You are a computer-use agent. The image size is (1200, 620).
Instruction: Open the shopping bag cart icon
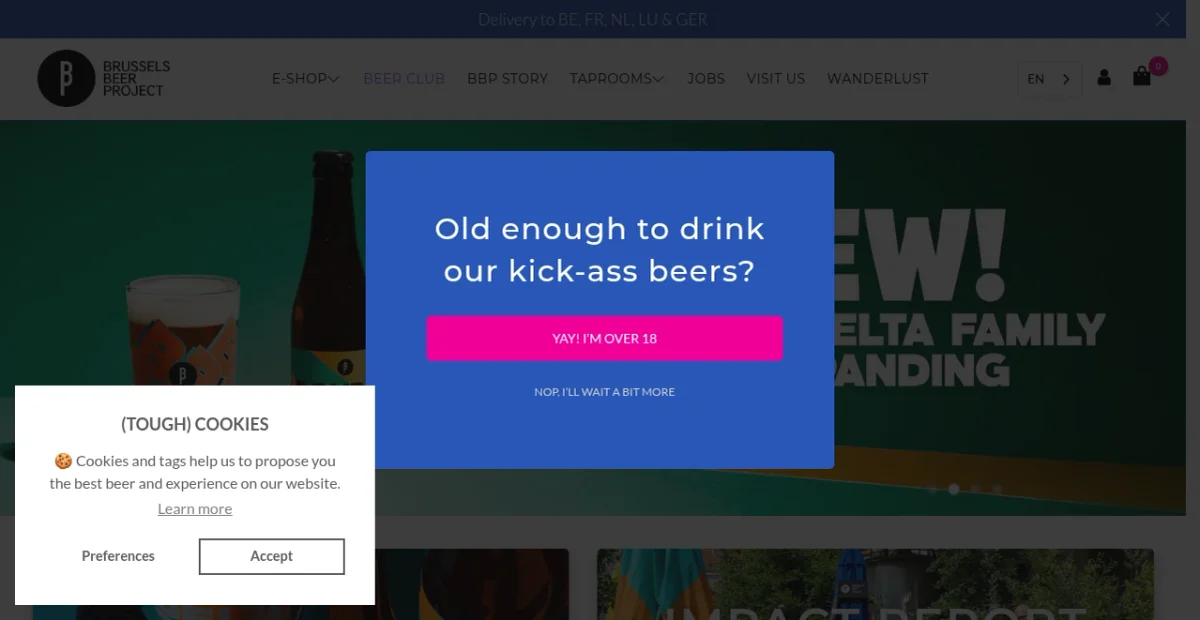pos(1141,77)
